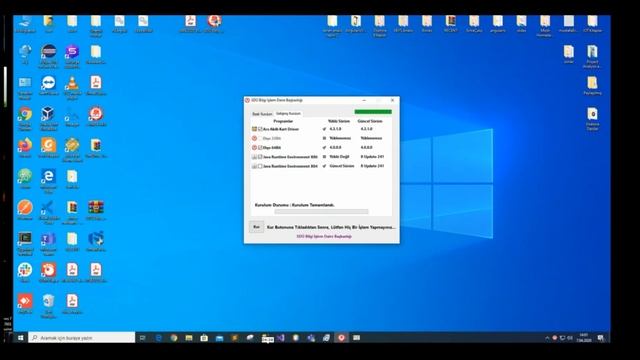Open Visual Studio from the taskbar
The width and height of the screenshot is (640, 360).
point(281,338)
